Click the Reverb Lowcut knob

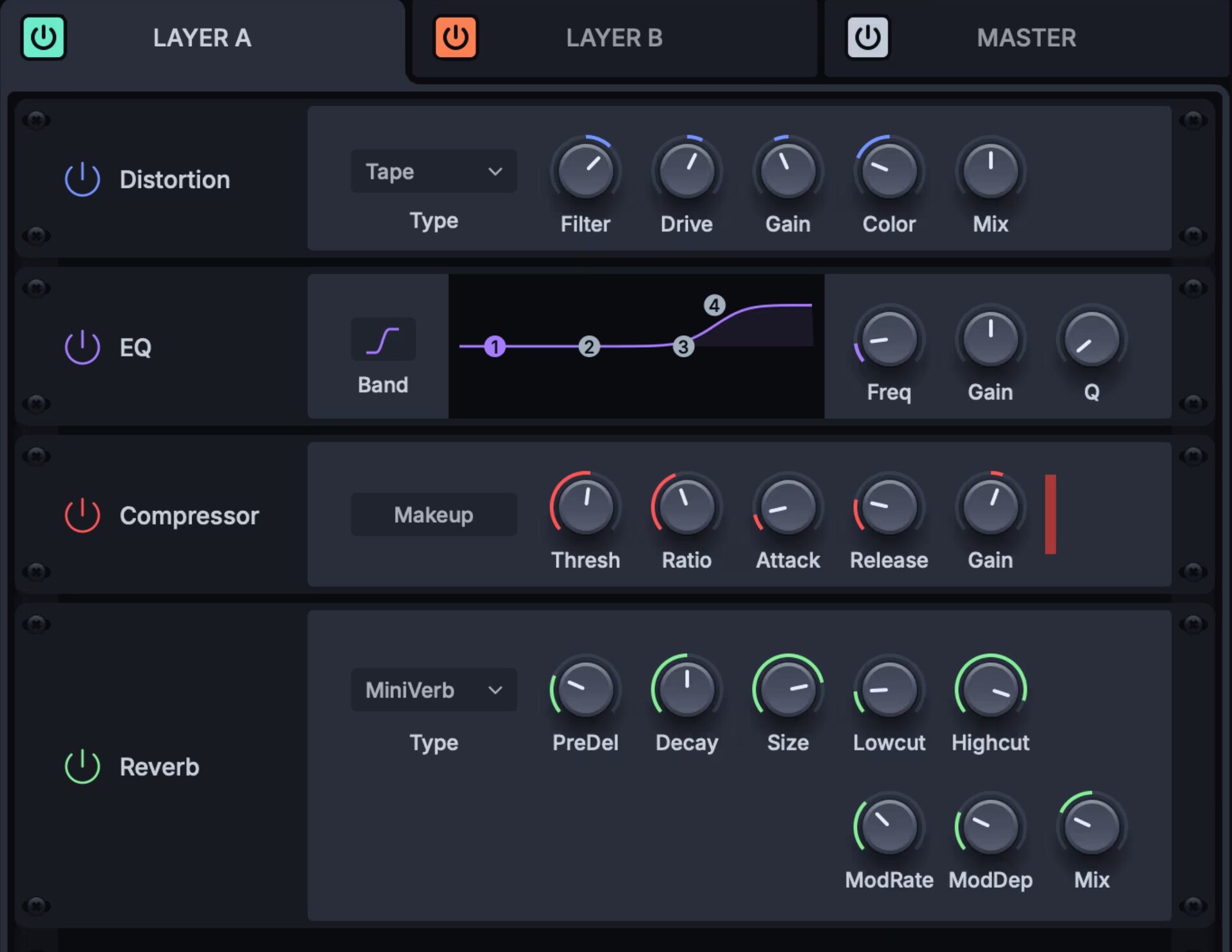[889, 689]
